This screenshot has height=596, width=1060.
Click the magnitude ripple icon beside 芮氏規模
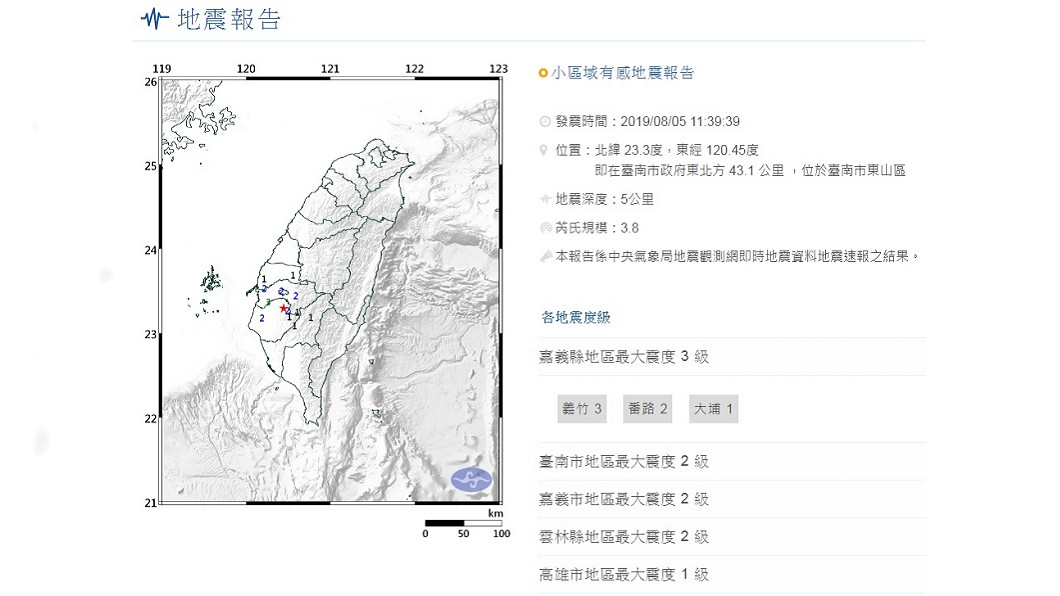click(x=545, y=228)
